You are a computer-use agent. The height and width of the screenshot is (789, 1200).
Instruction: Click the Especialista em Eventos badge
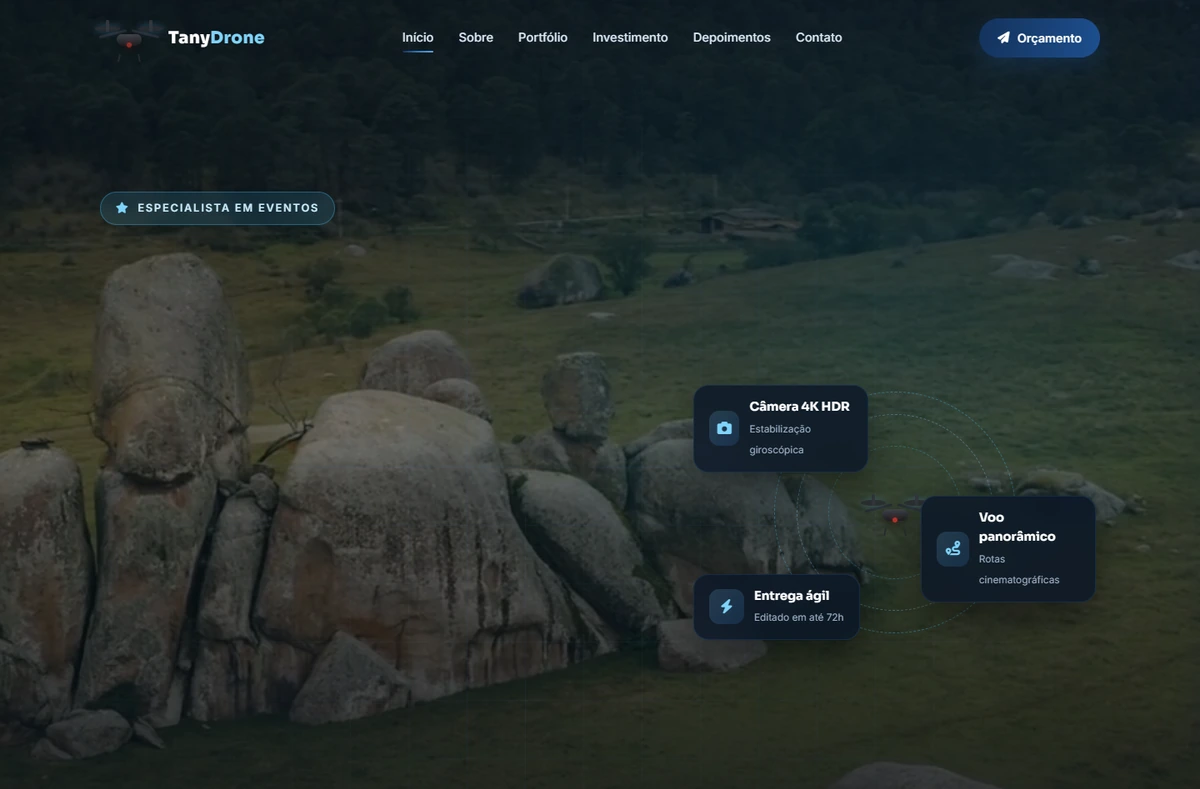click(x=217, y=208)
